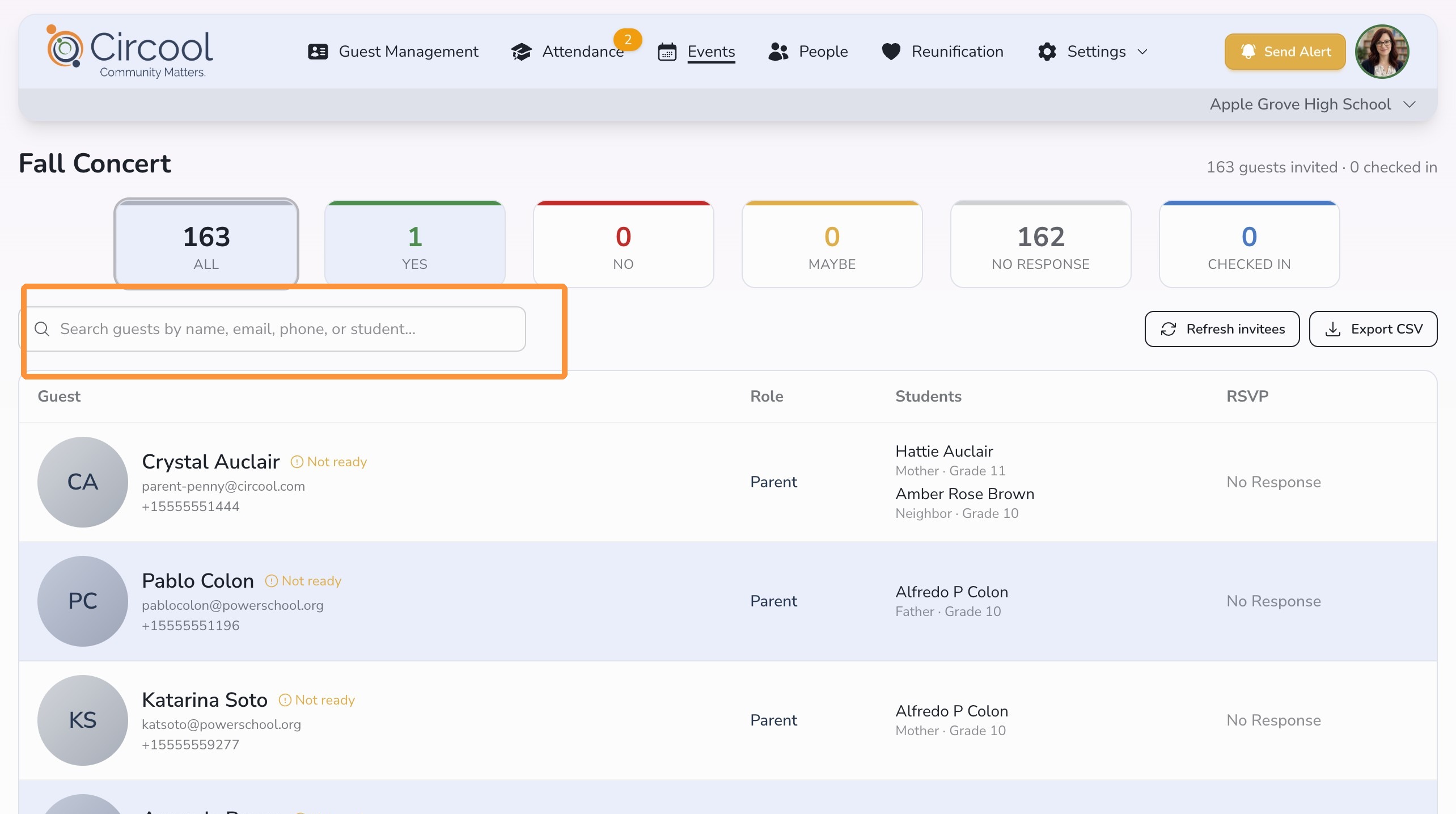Click the email parent-penny@circool.com
This screenshot has width=1456, height=814.
[x=223, y=486]
